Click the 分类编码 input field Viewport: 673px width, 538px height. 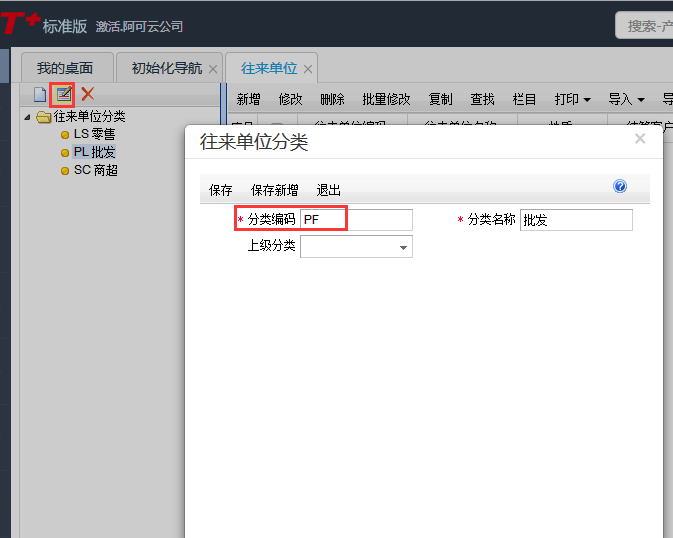[x=356, y=220]
